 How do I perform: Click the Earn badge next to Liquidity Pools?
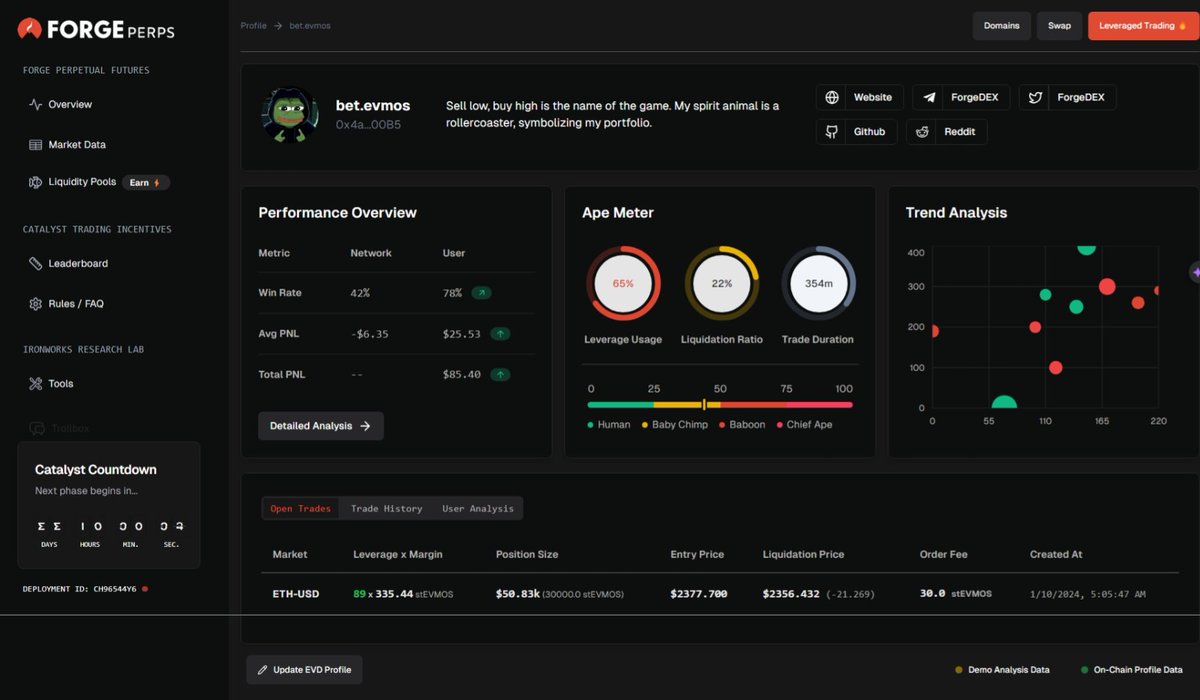(146, 183)
